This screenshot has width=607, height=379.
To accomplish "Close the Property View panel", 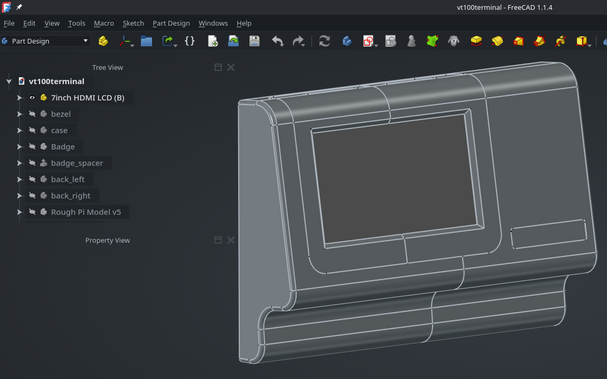I will pos(231,240).
